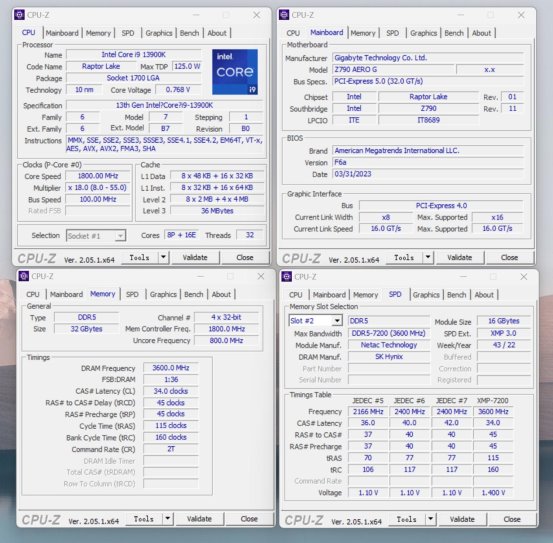The image size is (553, 543).
Task: Click the cores value 8P + 16E
Action: pos(181,235)
